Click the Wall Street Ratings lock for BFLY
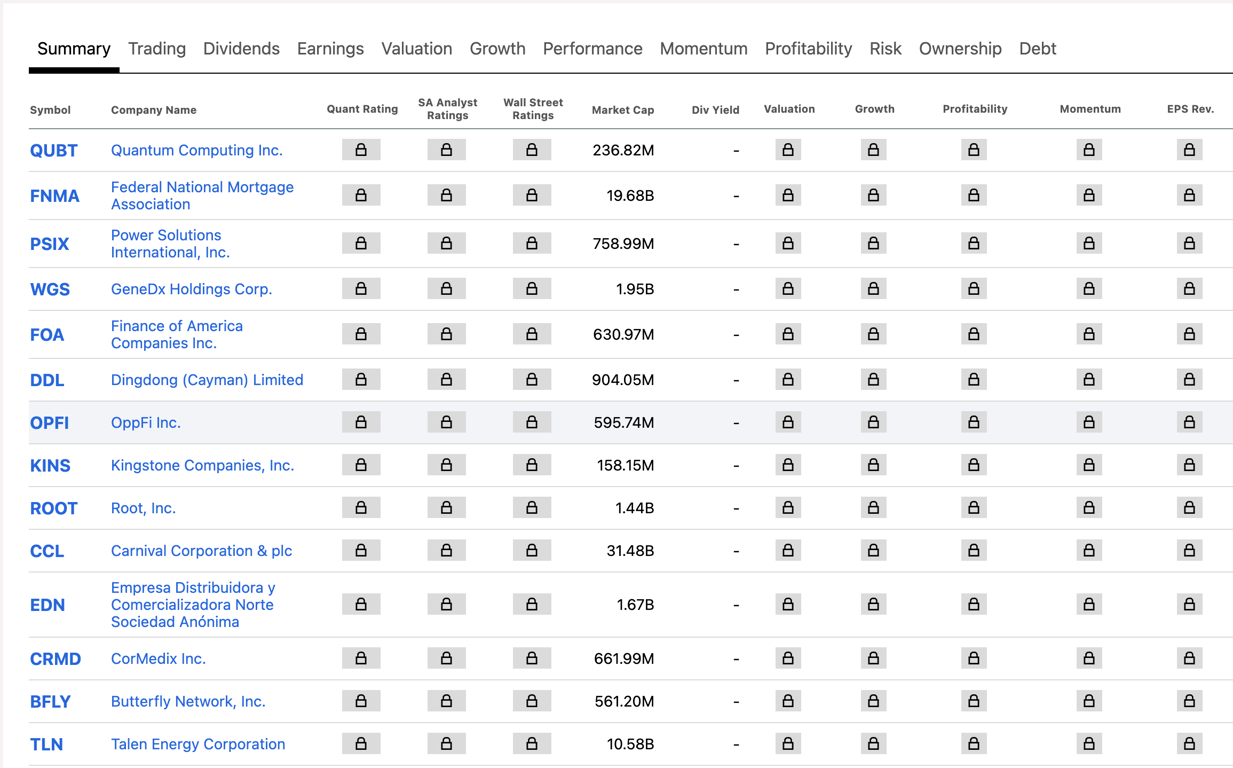Viewport: 1233px width, 768px height. click(531, 701)
